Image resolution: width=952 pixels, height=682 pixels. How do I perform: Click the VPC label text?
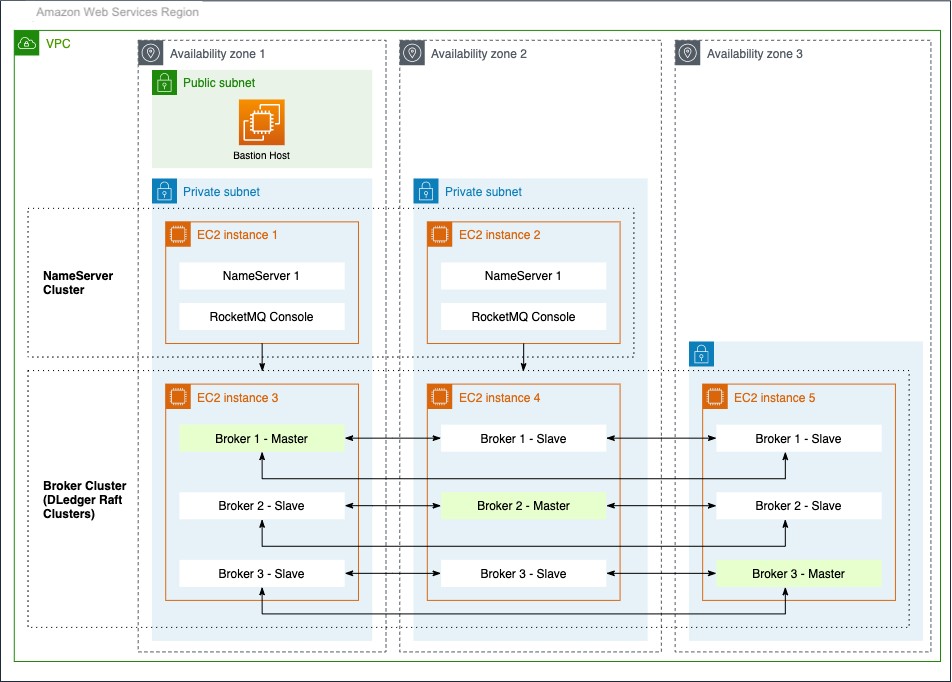58,44
